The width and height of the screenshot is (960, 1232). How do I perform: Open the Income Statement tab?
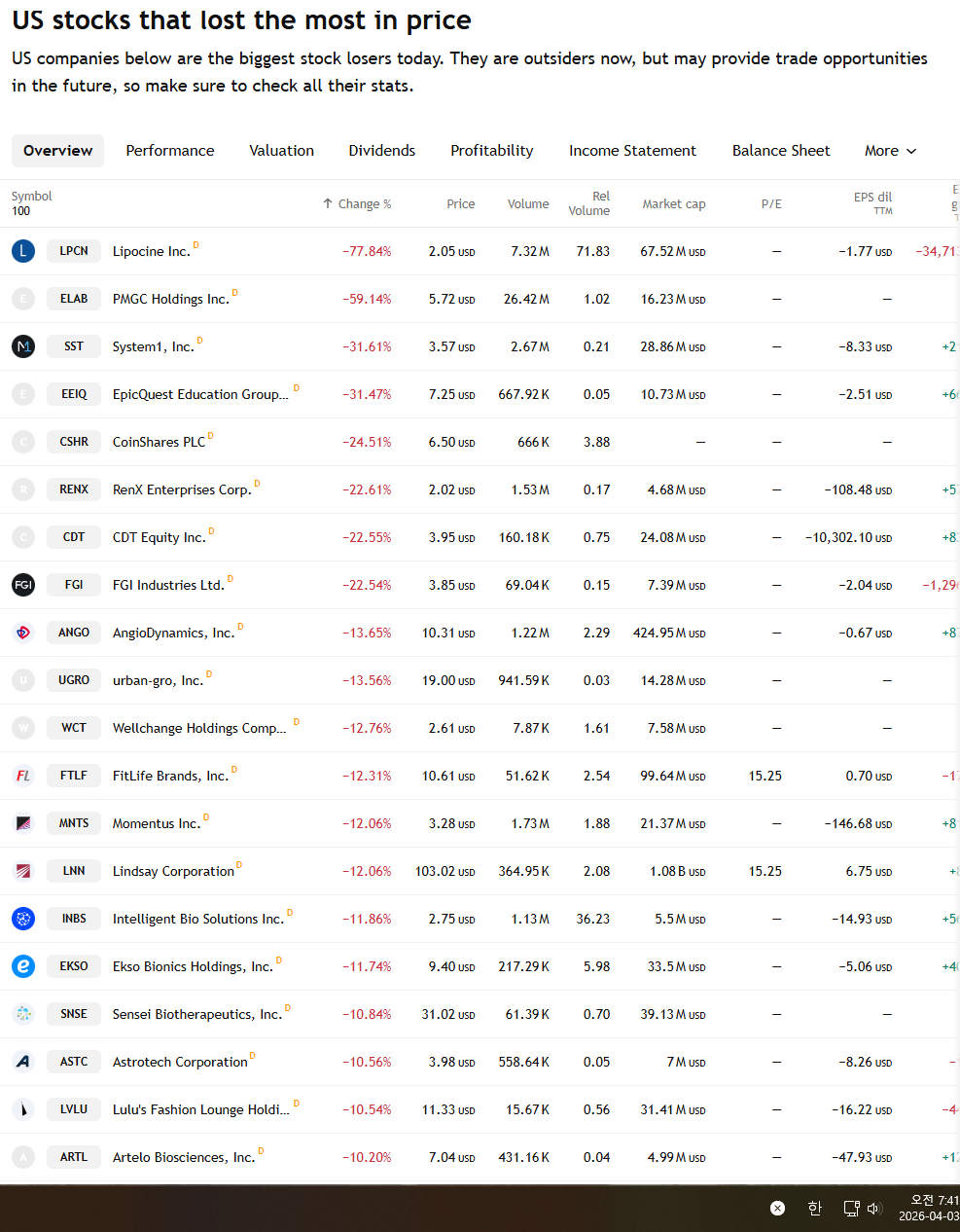[633, 151]
